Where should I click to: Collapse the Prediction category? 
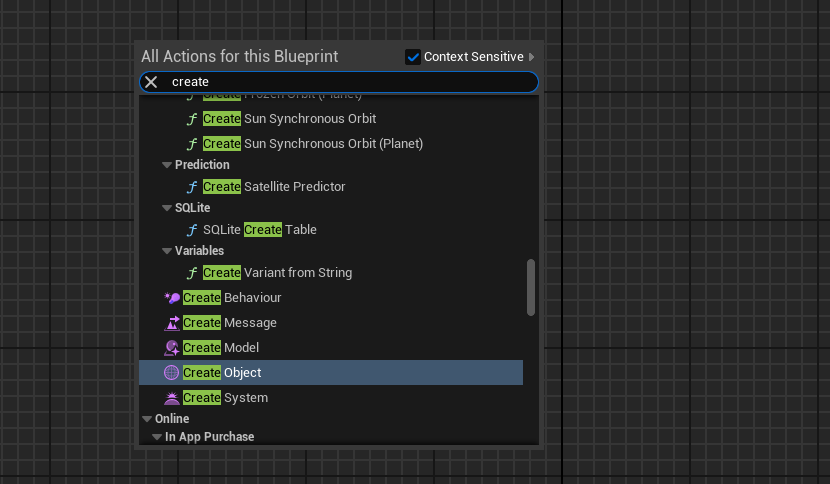click(167, 165)
